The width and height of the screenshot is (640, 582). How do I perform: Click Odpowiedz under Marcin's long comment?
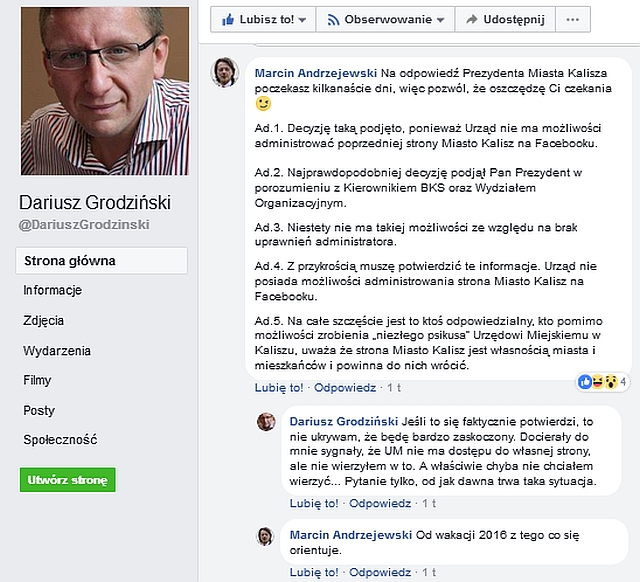coord(345,388)
